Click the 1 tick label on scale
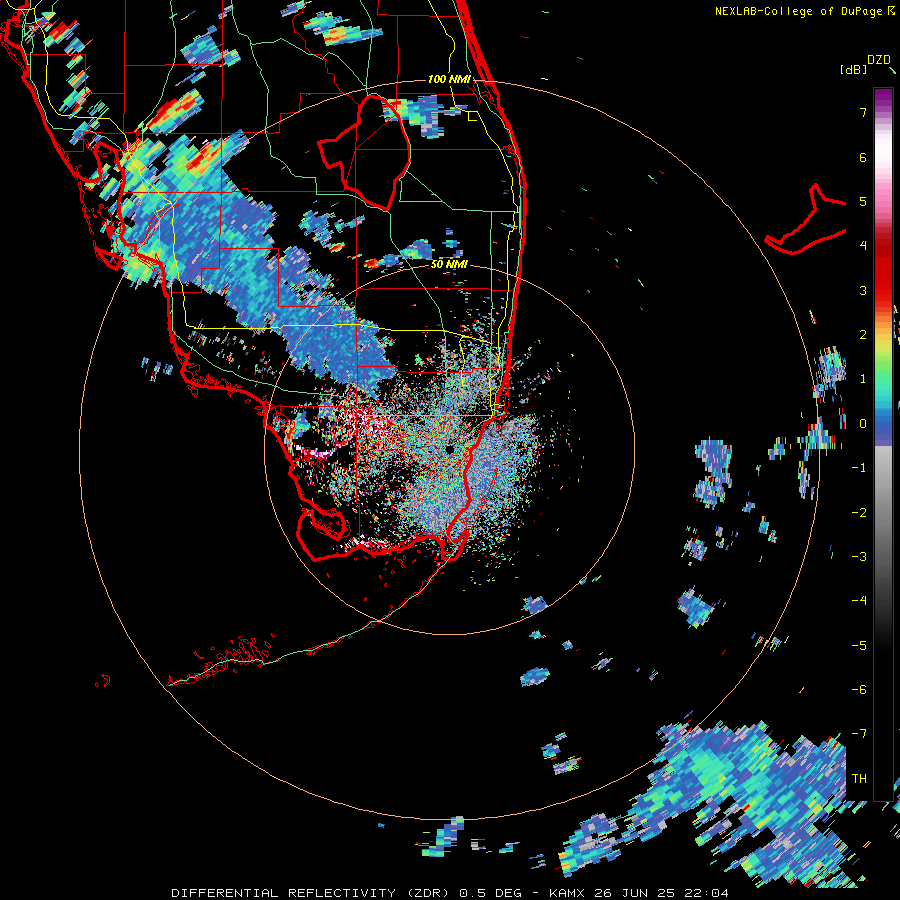This screenshot has width=900, height=900. point(863,379)
